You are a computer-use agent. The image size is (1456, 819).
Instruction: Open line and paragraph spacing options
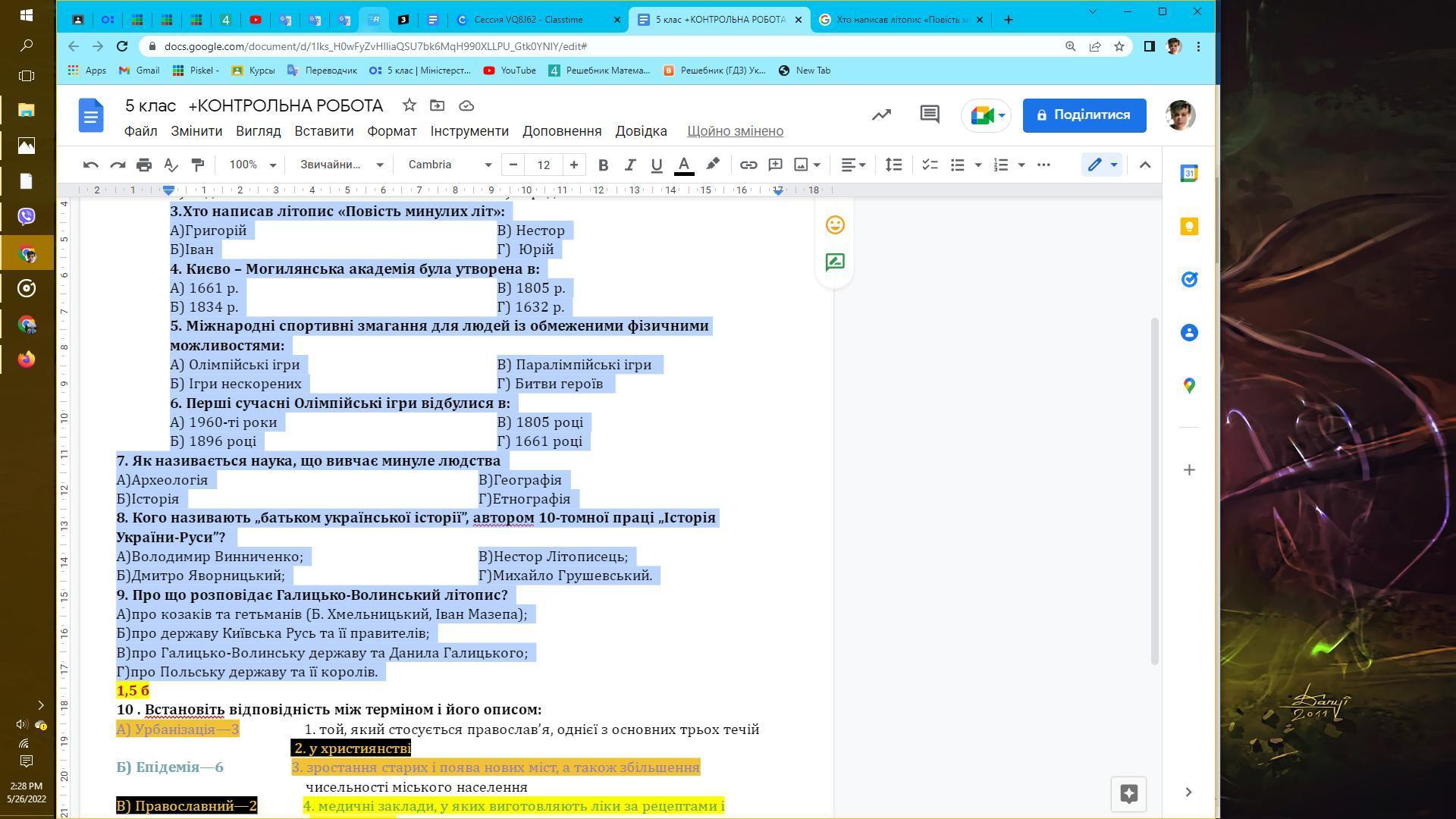(x=894, y=165)
